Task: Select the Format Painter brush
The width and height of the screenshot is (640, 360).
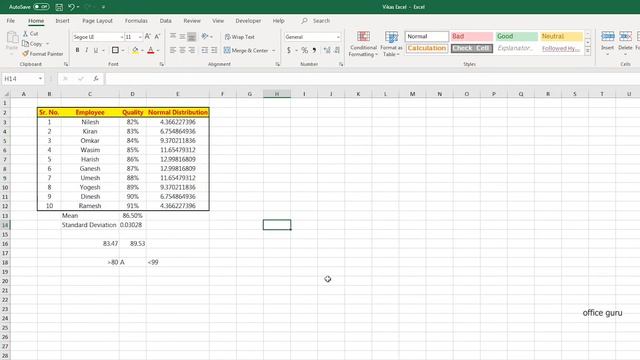Action: pyautogui.click(x=25, y=53)
